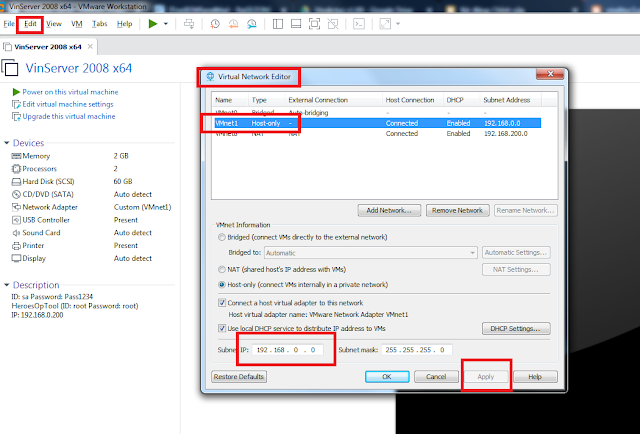
Task: Click the stretch guest display icon
Action: click(385, 24)
